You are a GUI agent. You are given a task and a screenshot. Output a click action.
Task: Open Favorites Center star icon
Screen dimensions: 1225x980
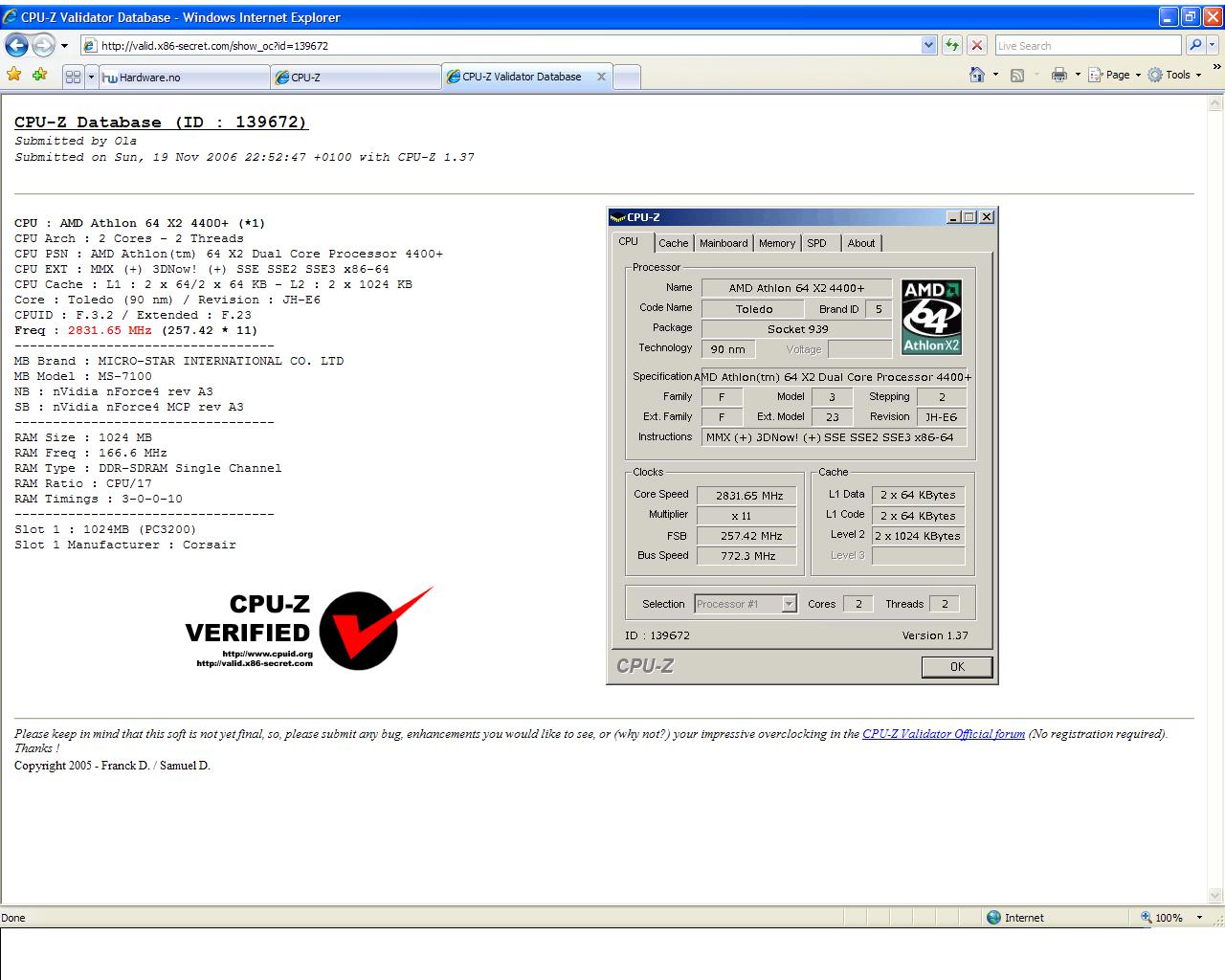tap(14, 75)
